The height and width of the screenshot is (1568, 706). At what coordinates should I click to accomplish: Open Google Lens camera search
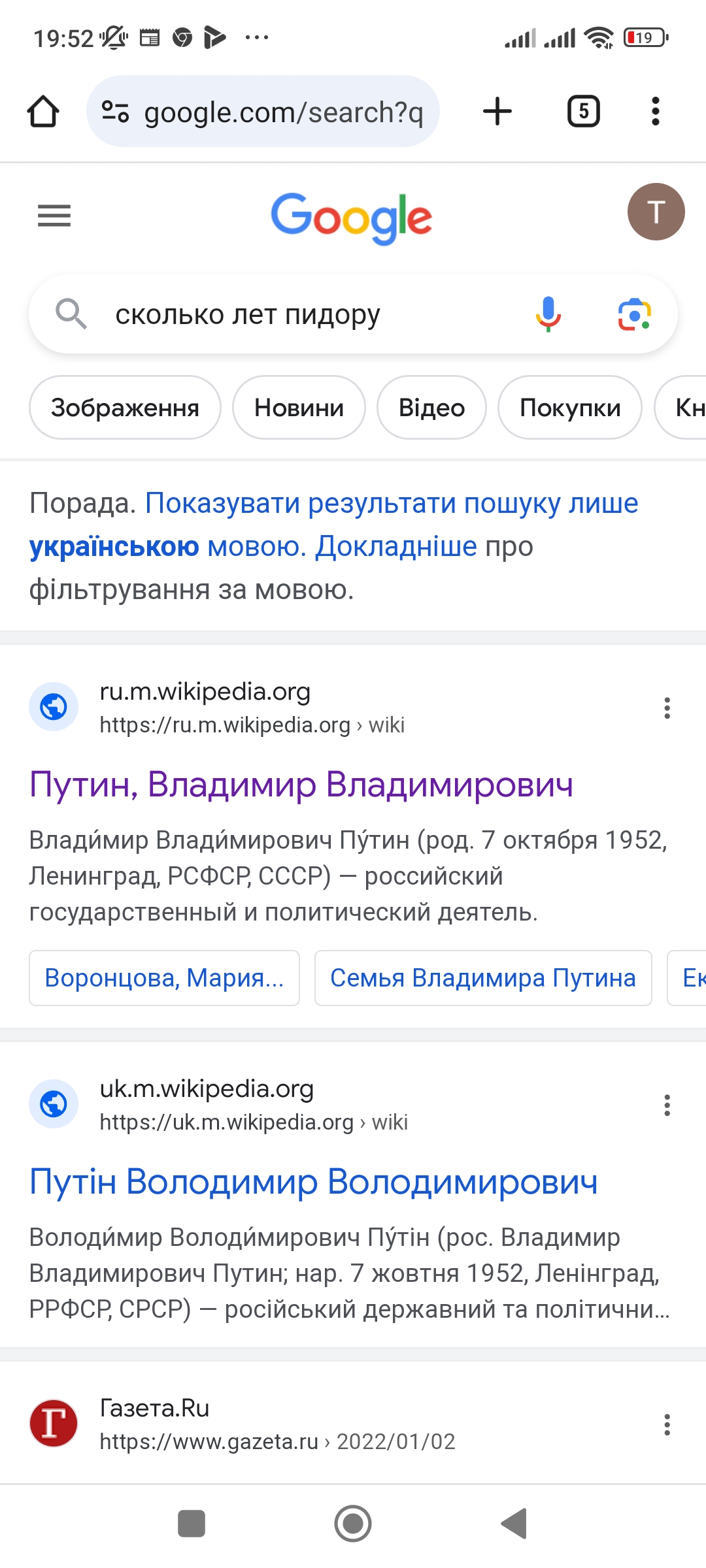coord(634,314)
